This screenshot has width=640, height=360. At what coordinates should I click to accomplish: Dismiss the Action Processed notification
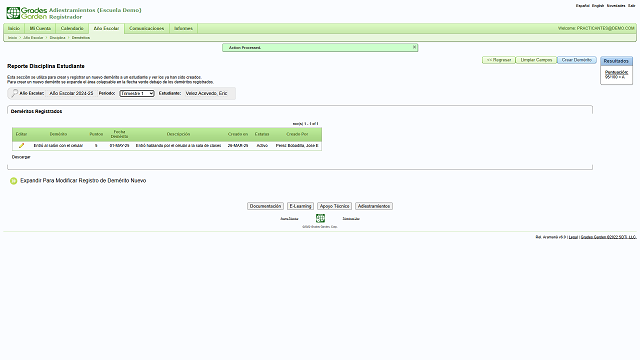coord(414,47)
